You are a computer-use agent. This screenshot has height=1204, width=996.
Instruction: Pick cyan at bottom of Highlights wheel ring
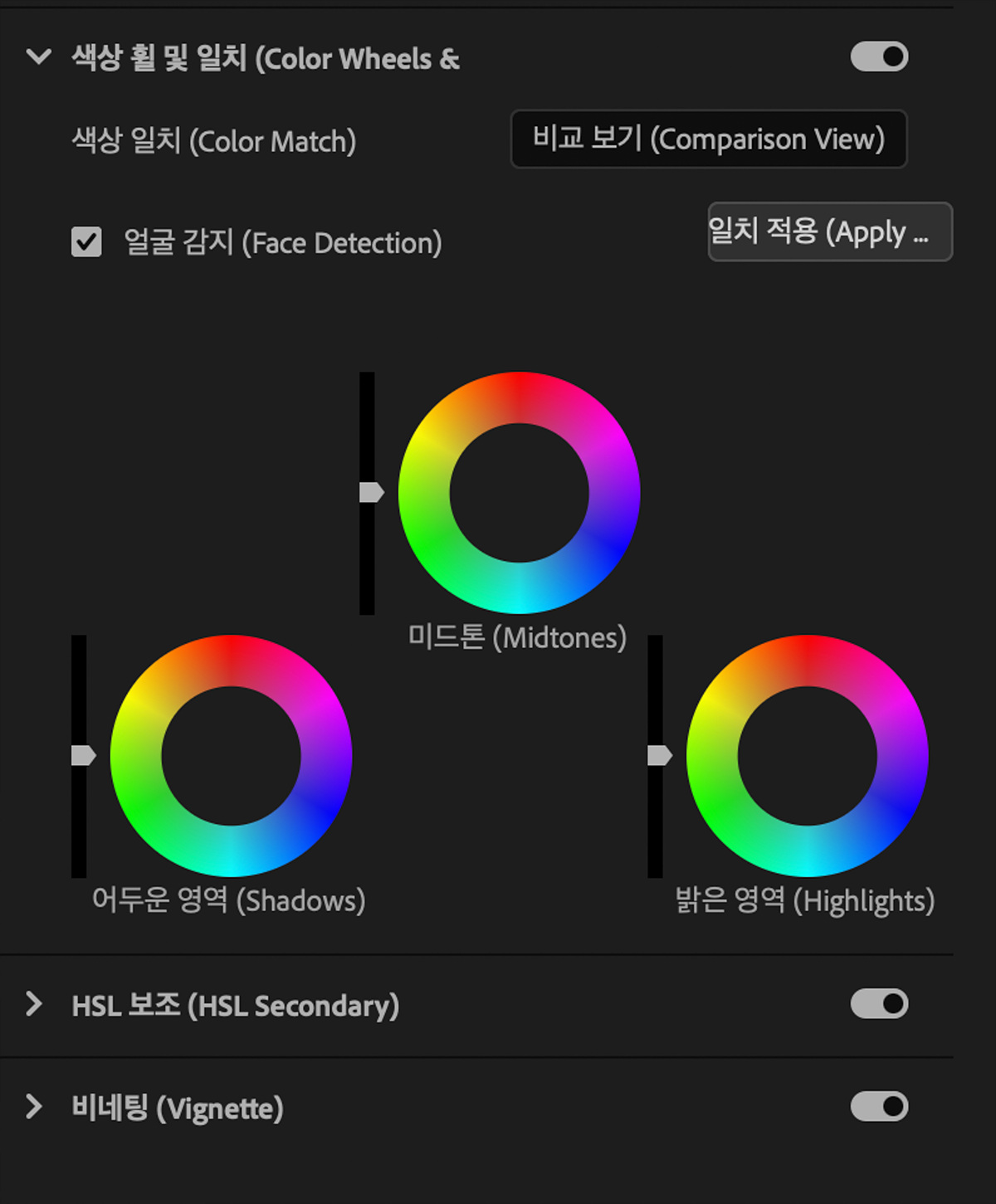click(807, 851)
